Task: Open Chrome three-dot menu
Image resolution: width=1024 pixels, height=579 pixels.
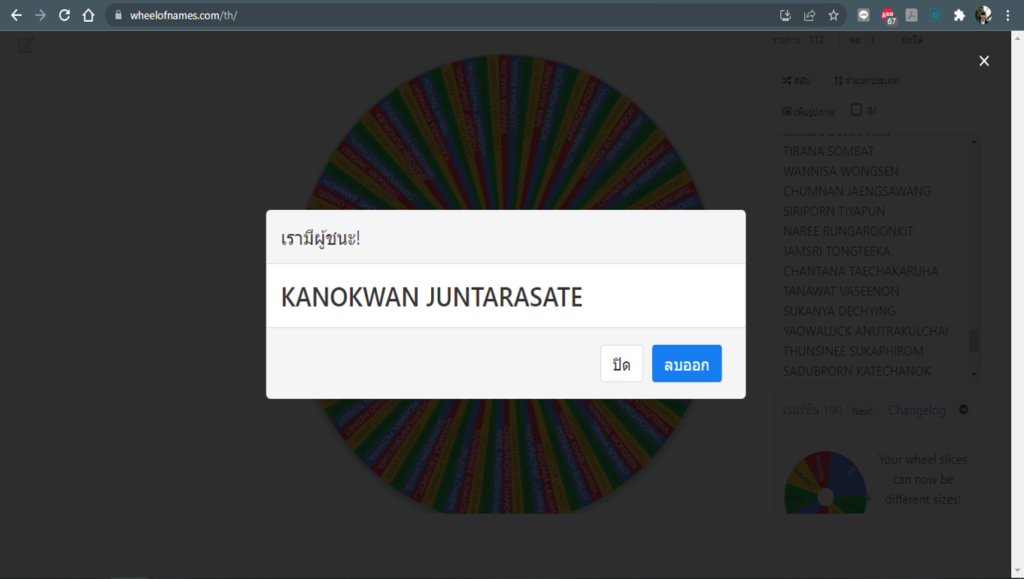Action: (x=1008, y=15)
